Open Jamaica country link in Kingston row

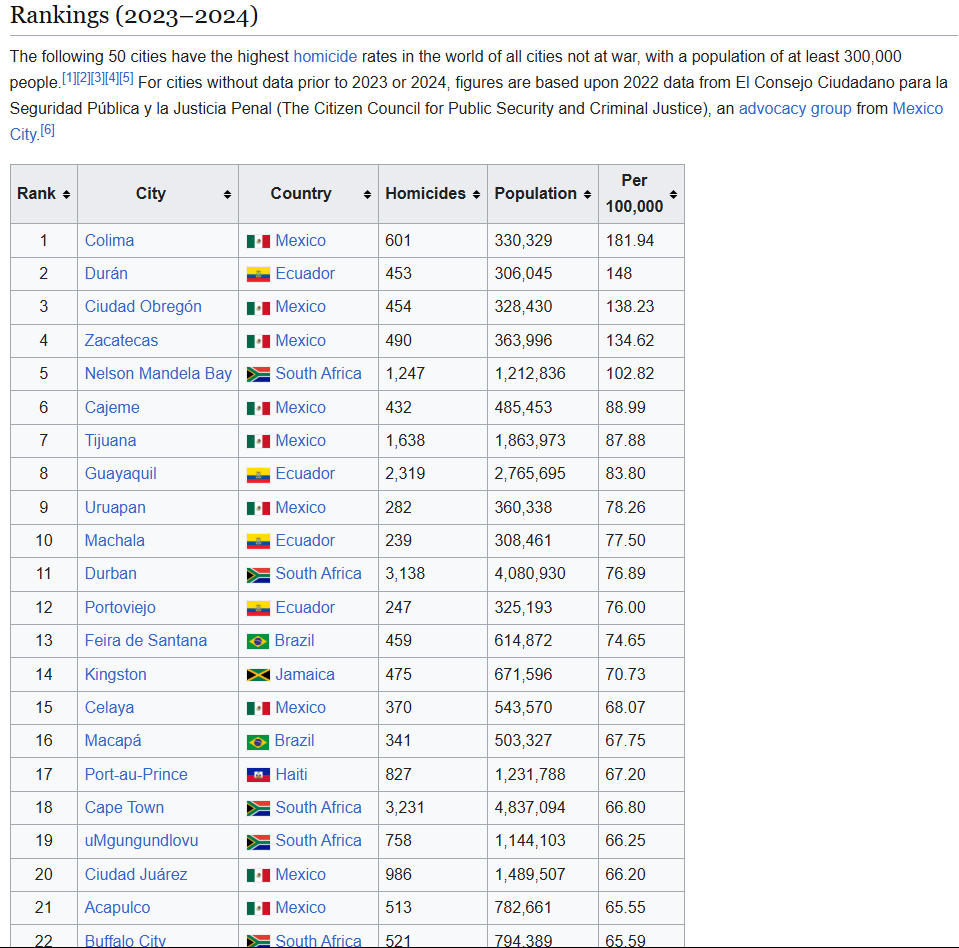305,675
